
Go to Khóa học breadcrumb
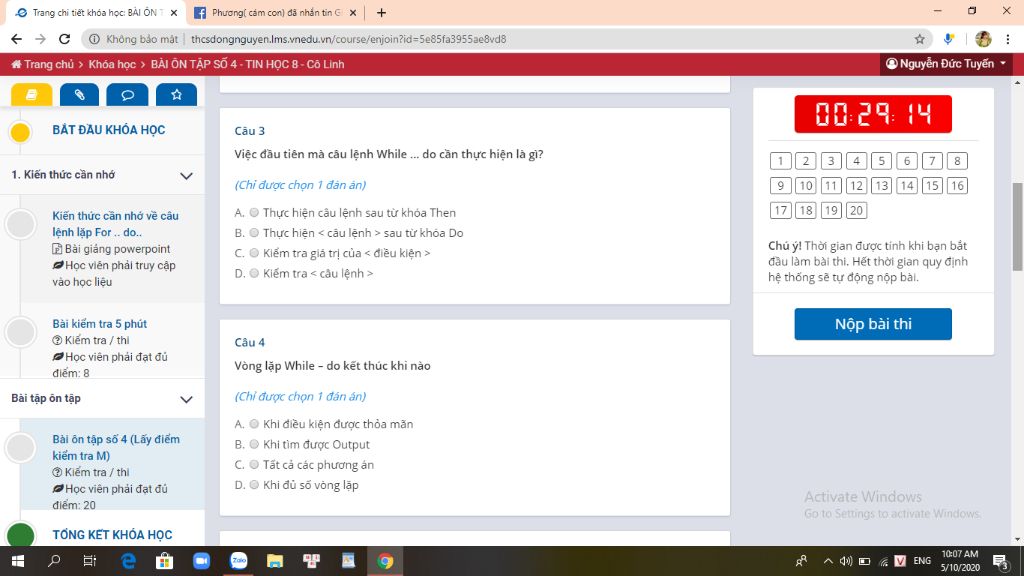pyautogui.click(x=112, y=64)
